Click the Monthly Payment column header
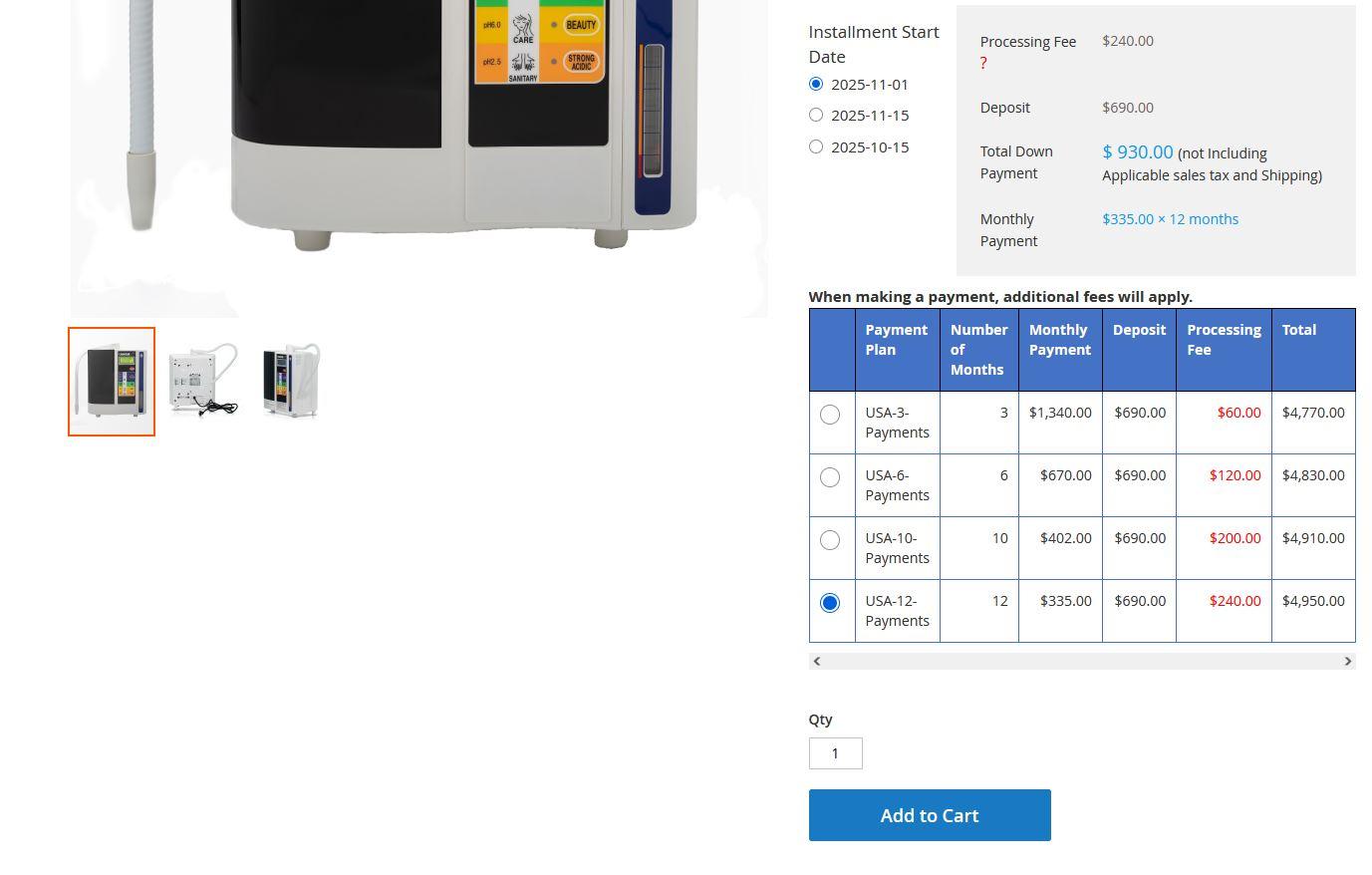Viewport: 1372px width, 875px height. coord(1059,340)
